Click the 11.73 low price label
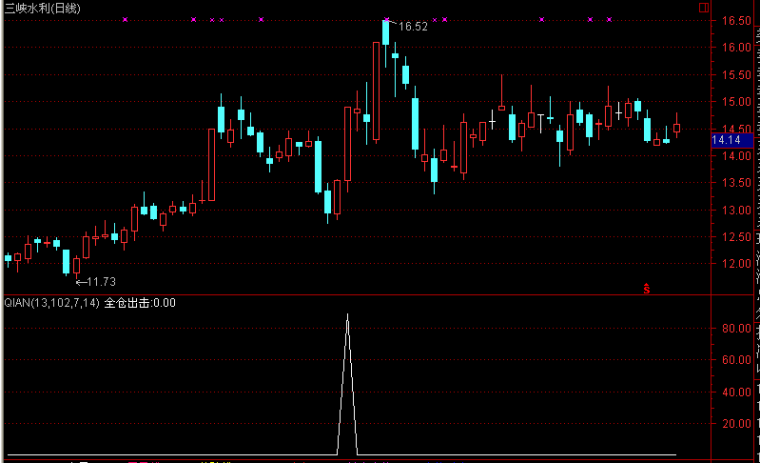 point(101,282)
